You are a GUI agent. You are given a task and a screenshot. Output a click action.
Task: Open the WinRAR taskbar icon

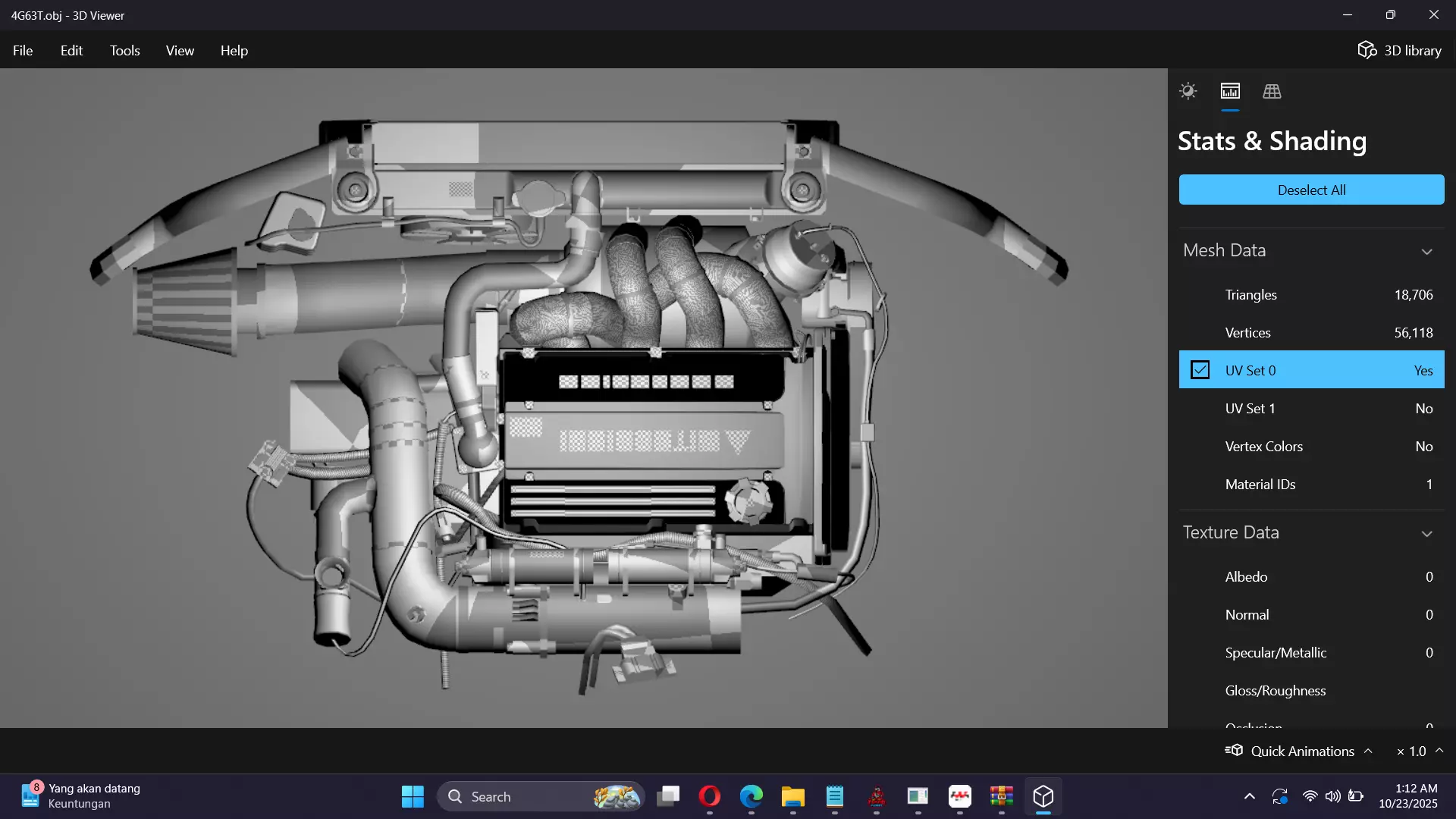(x=1002, y=796)
